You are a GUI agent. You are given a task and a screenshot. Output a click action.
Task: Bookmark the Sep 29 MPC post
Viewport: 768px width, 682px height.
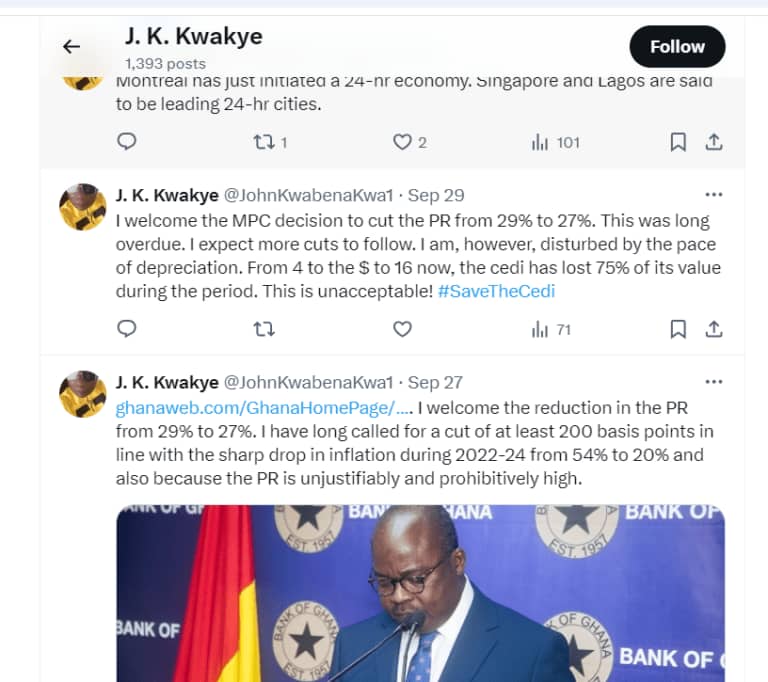click(x=678, y=329)
